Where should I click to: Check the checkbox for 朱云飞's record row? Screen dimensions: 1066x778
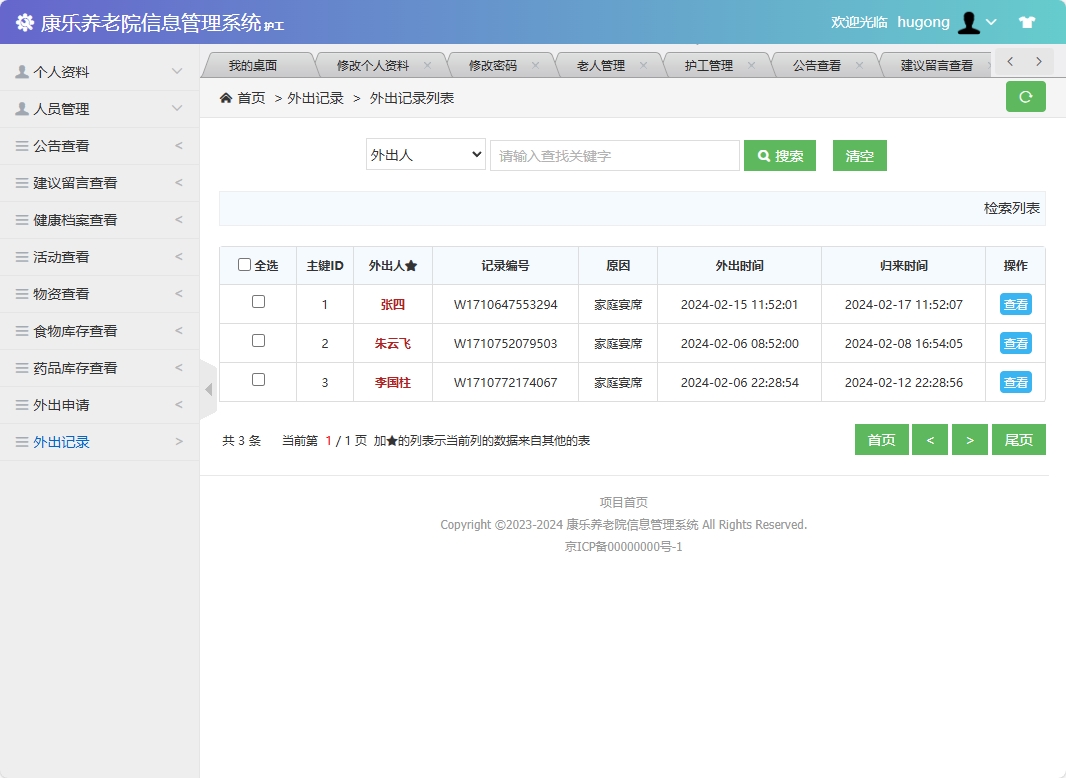(x=258, y=342)
